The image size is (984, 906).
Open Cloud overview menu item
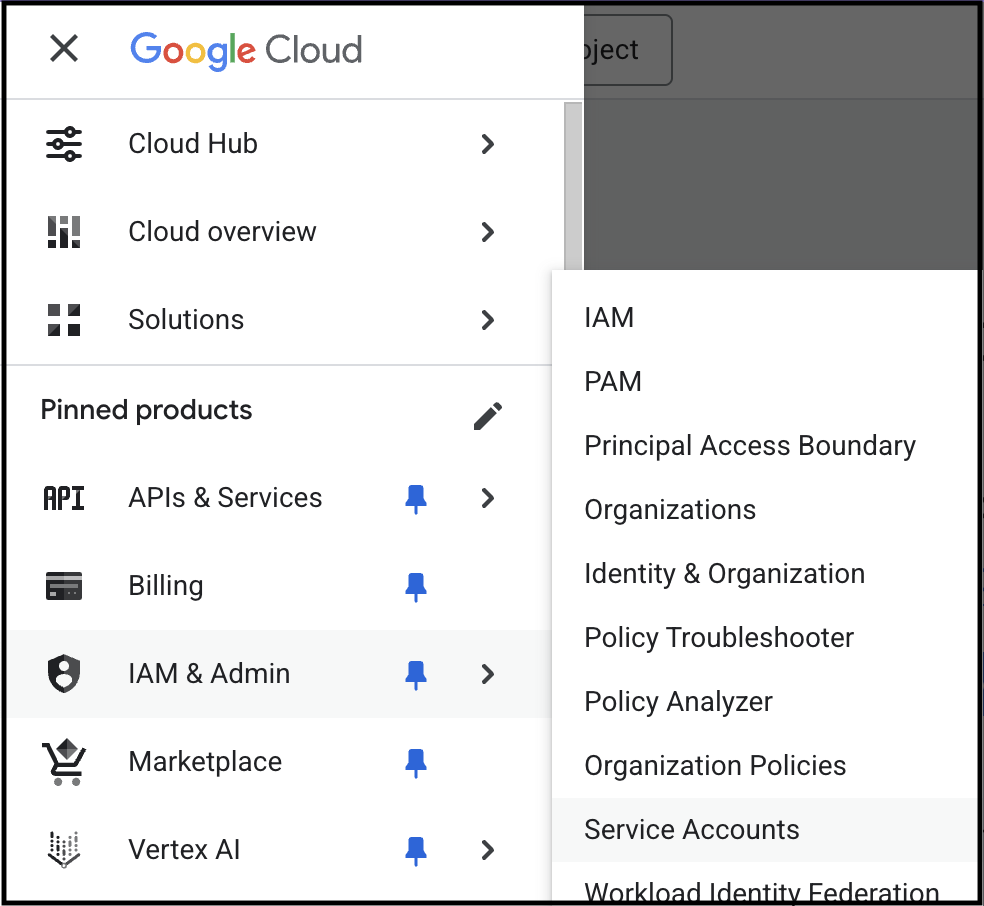pos(285,232)
